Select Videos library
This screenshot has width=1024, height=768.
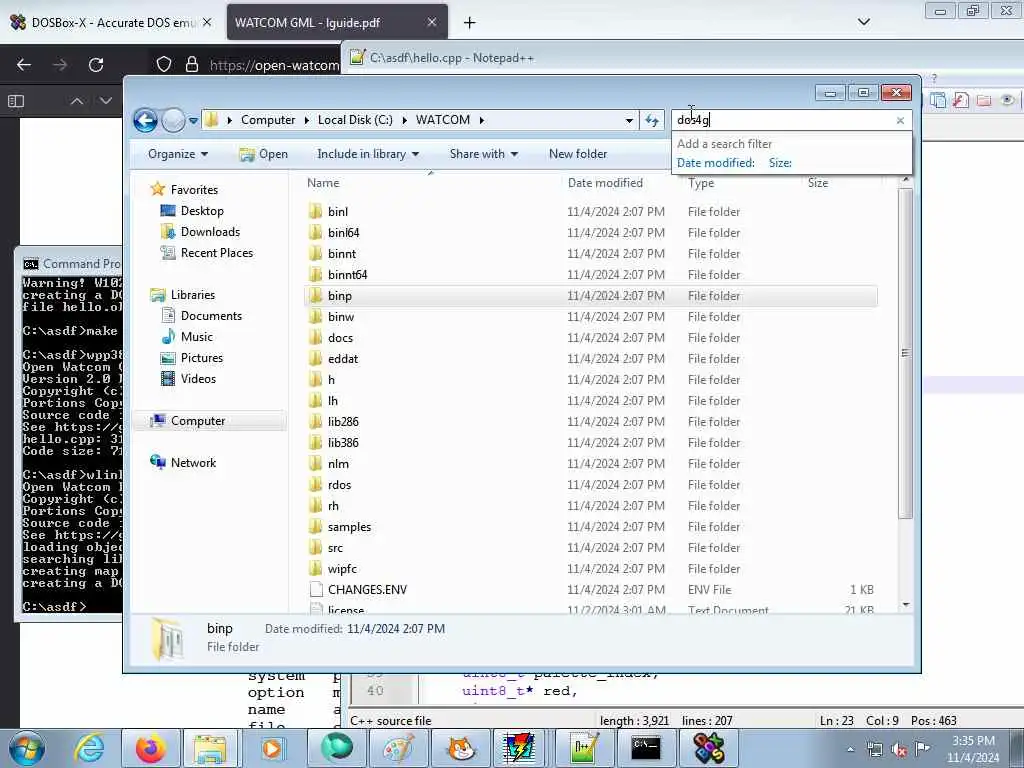coord(198,379)
